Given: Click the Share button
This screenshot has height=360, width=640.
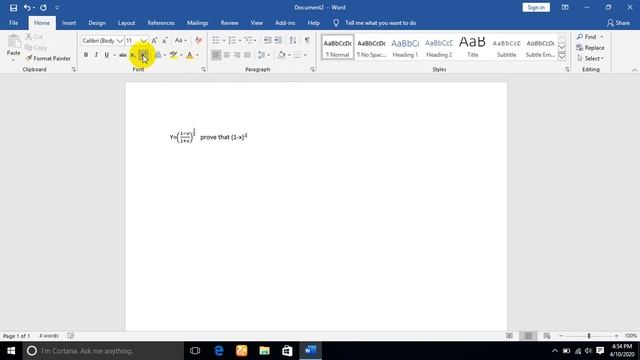Looking at the screenshot, I should pyautogui.click(x=618, y=23).
